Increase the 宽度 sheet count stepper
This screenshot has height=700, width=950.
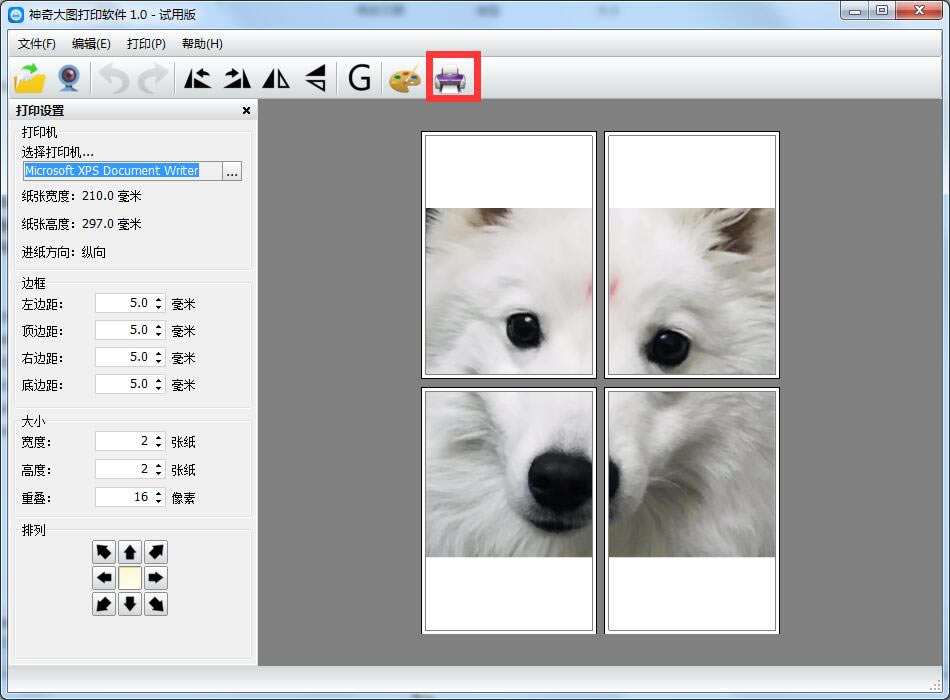tap(158, 437)
